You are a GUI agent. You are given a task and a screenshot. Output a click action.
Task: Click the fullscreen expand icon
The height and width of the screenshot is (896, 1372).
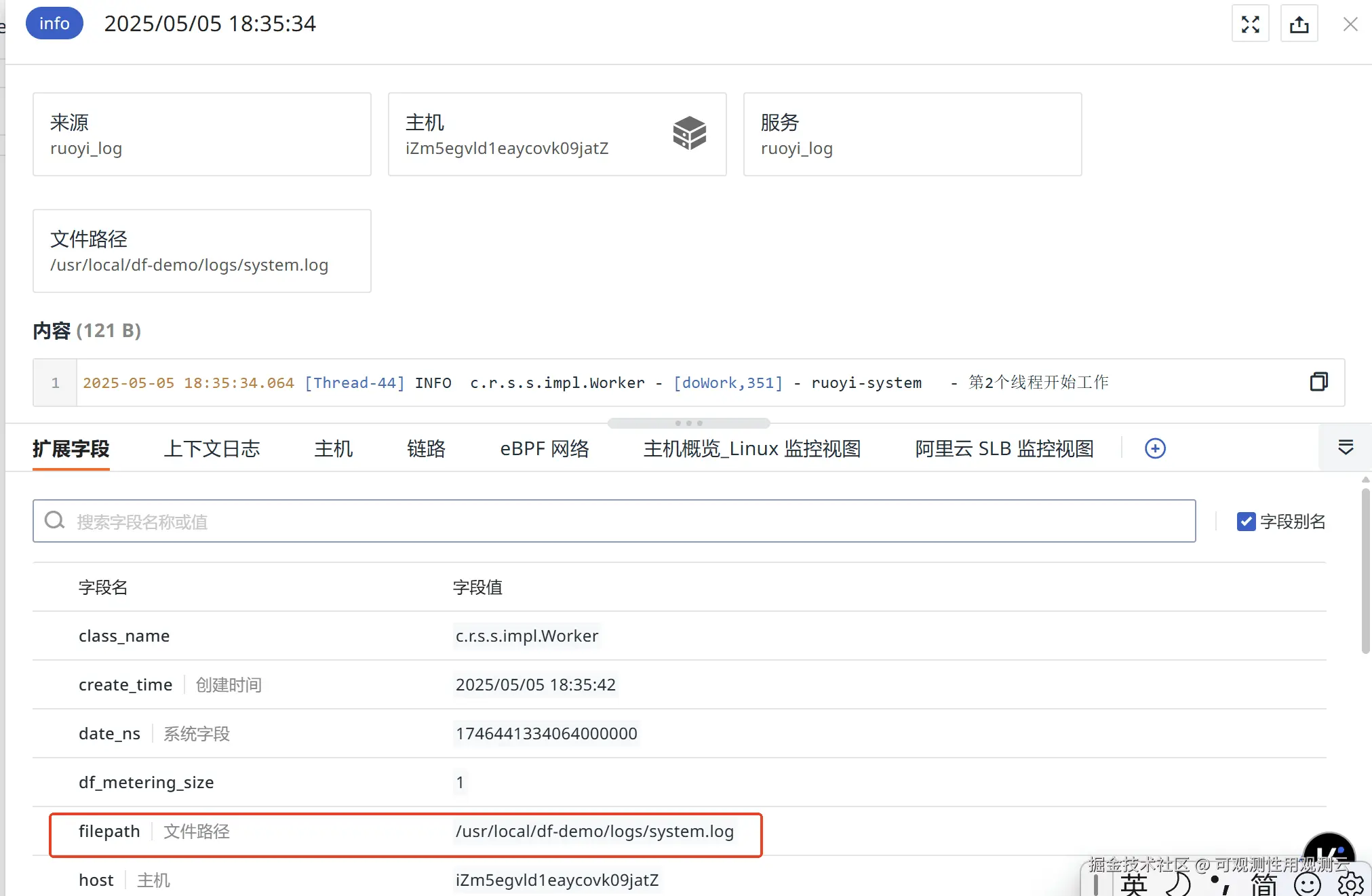point(1250,24)
